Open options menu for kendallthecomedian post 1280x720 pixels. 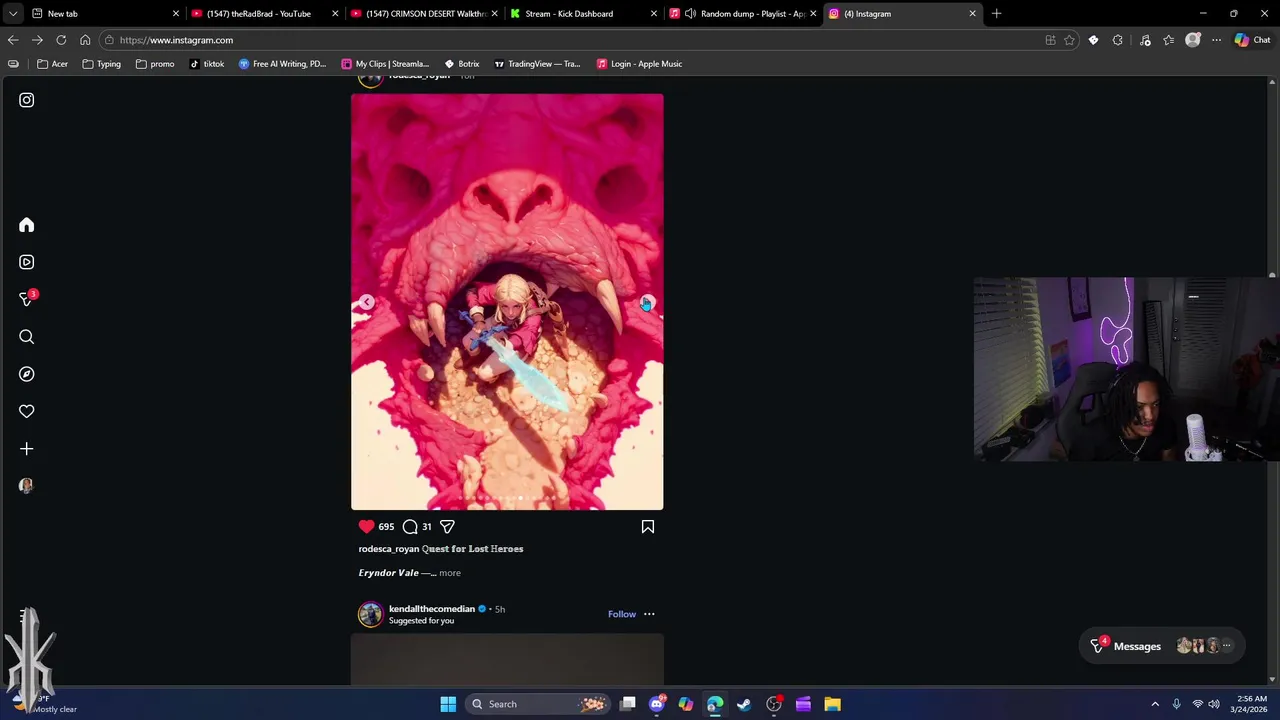pyautogui.click(x=649, y=614)
